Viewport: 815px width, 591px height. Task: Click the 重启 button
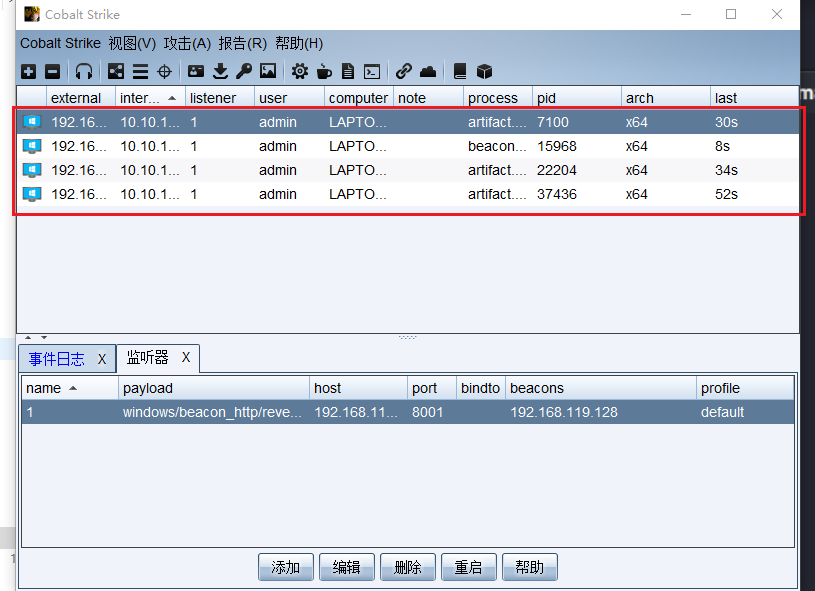pyautogui.click(x=468, y=567)
